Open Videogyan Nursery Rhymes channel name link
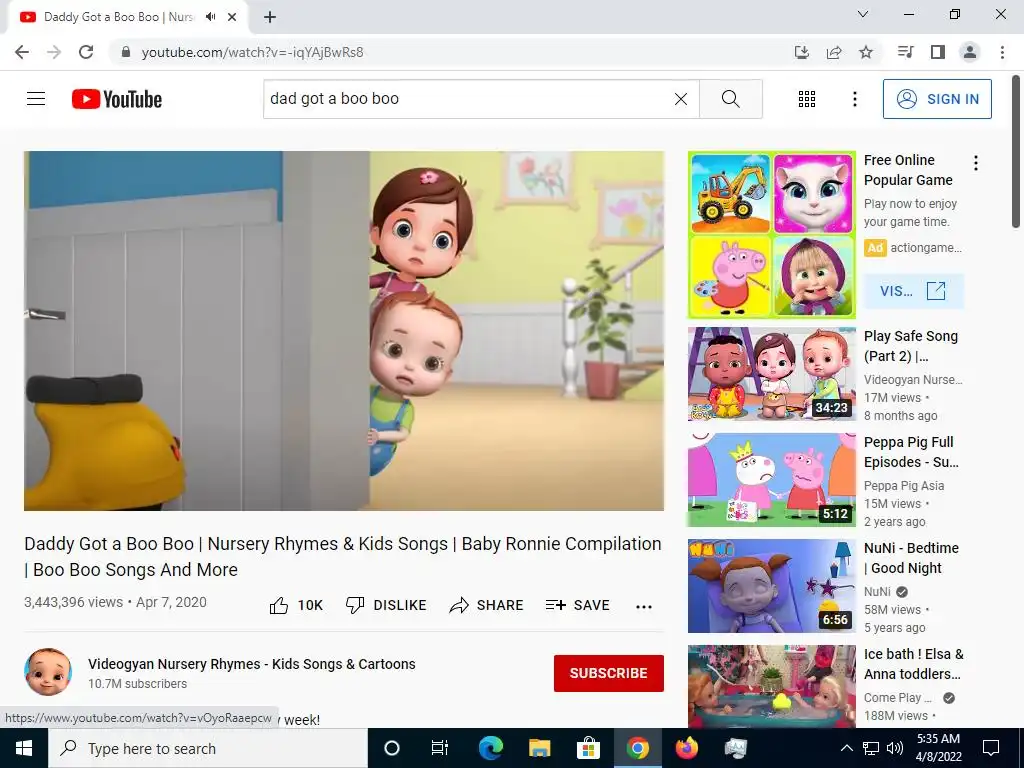Screen dimensions: 1024x768 pos(251,664)
